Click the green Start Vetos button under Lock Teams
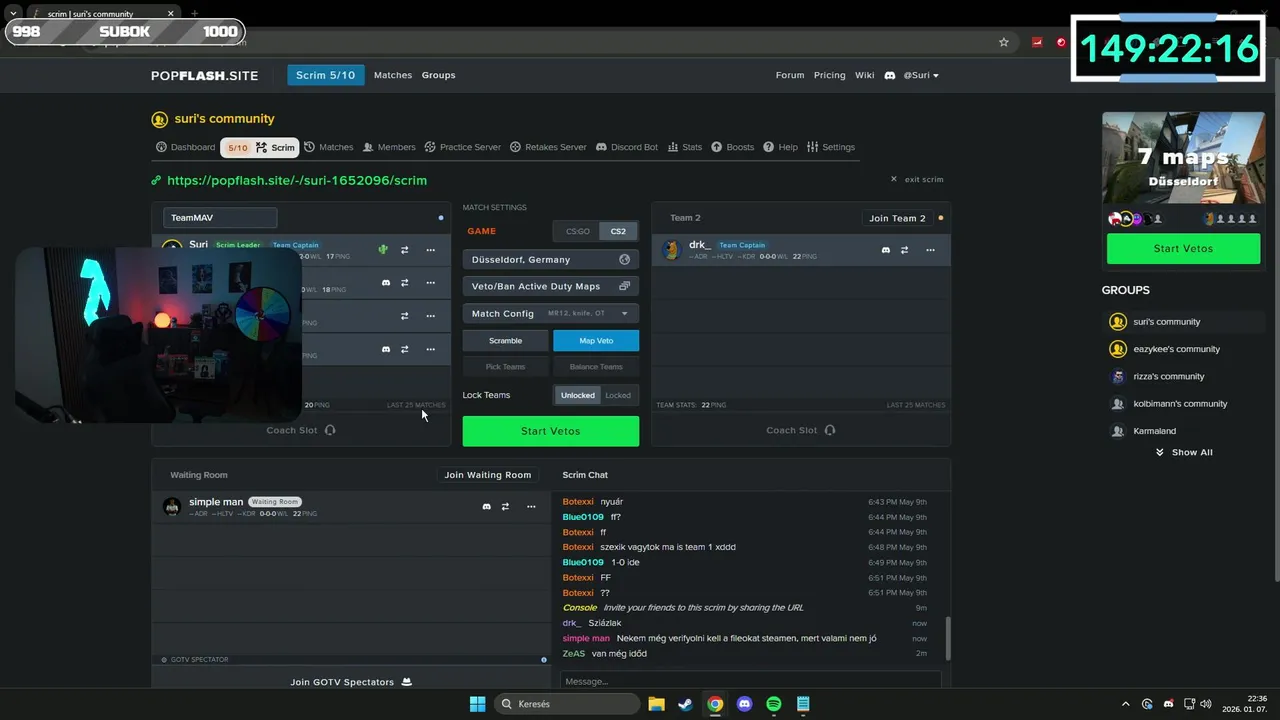 pos(550,431)
